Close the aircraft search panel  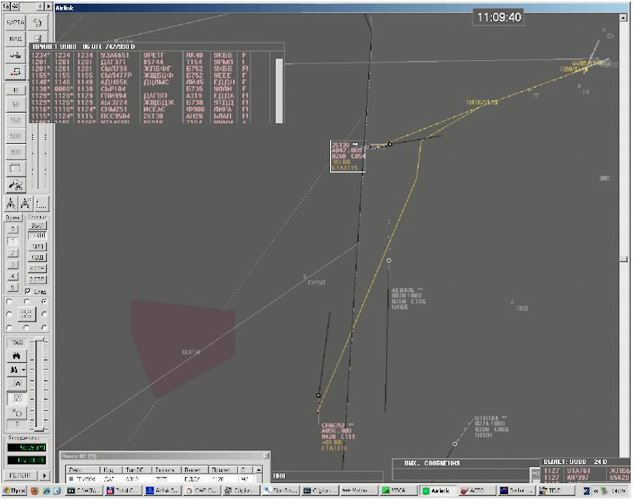266,456
